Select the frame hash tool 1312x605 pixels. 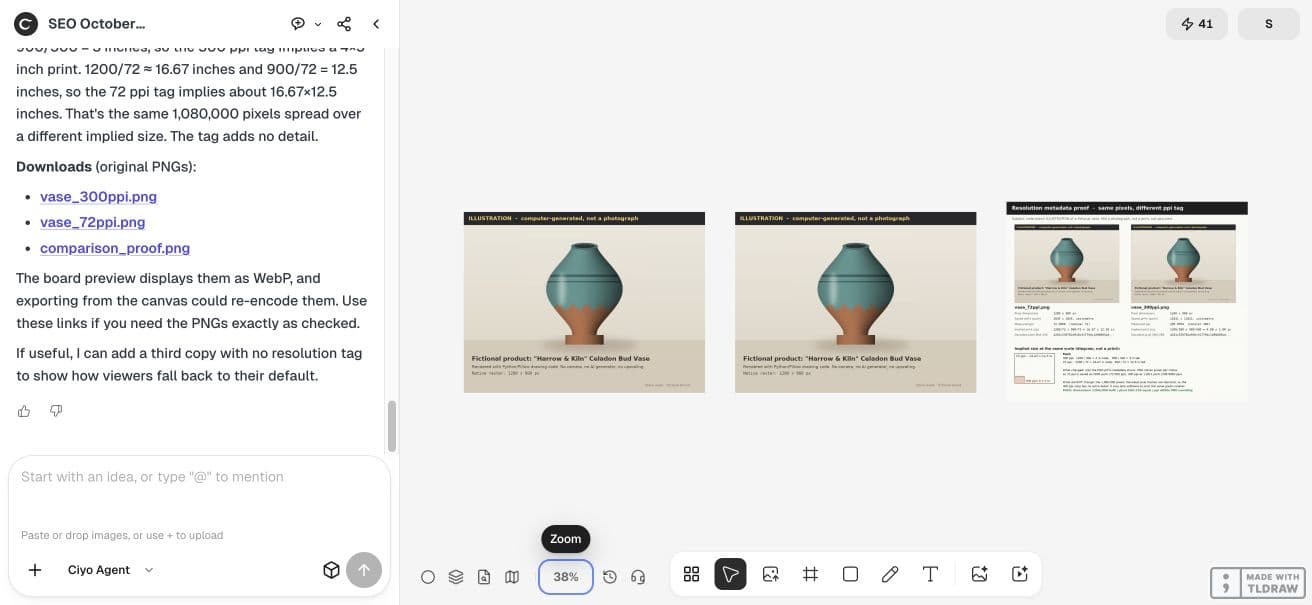(811, 574)
